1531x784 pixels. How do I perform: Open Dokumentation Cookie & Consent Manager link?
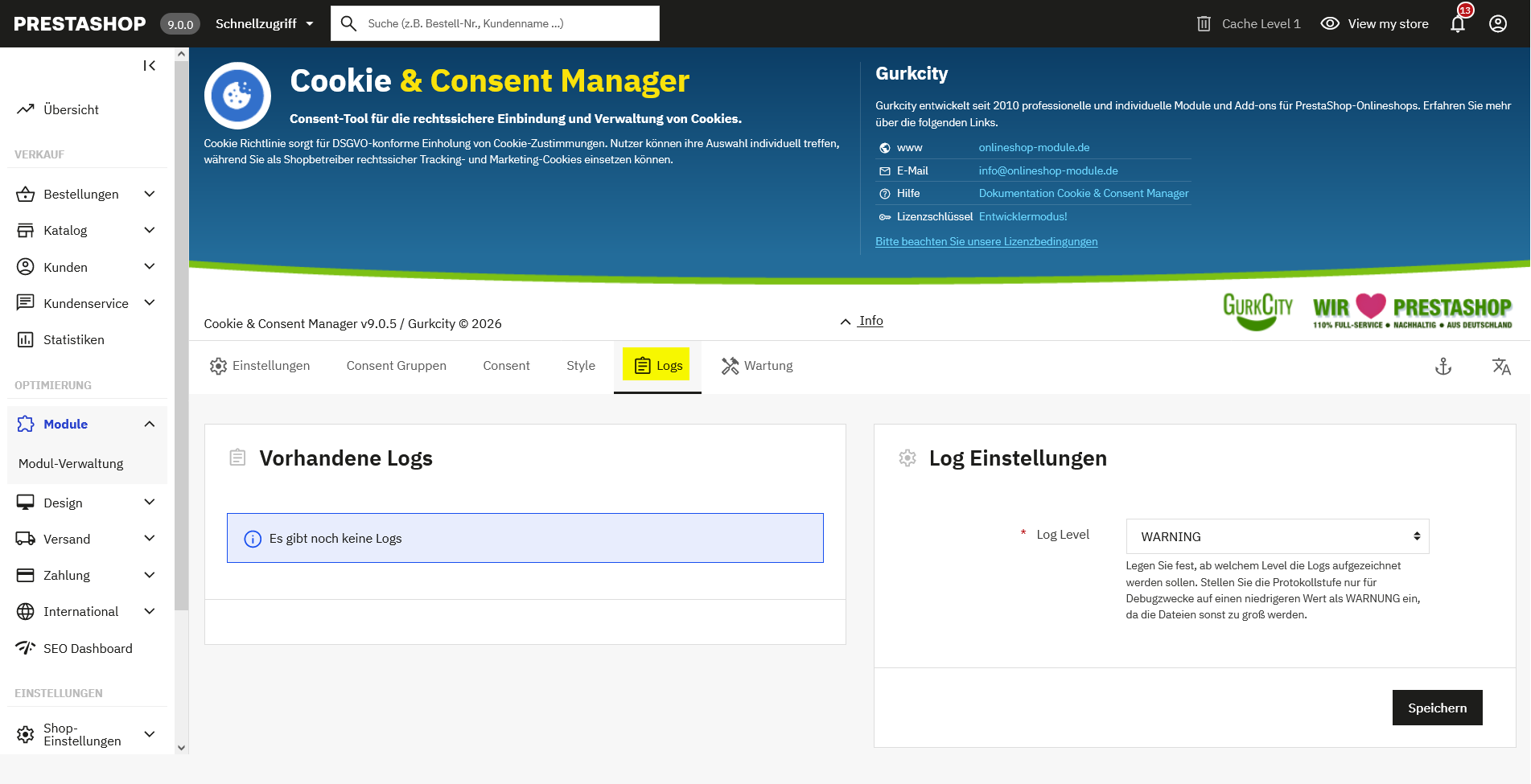click(1083, 193)
